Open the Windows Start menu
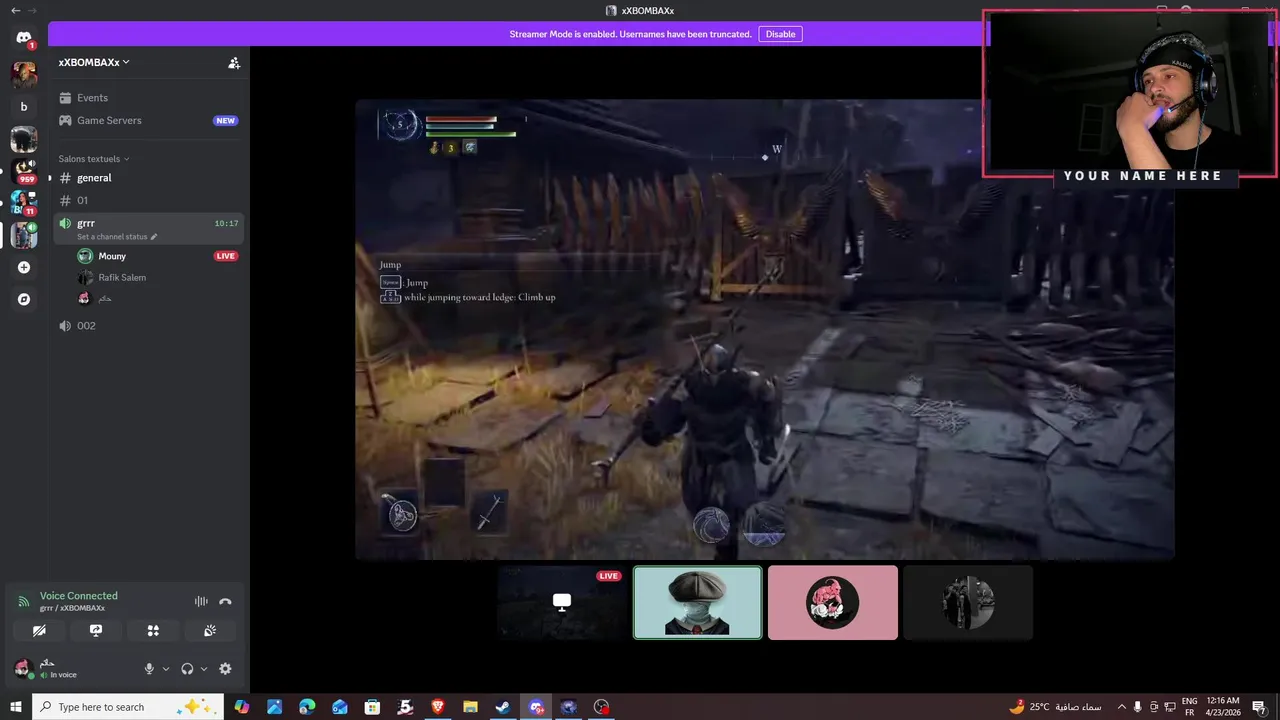This screenshot has height=720, width=1280. (16, 707)
